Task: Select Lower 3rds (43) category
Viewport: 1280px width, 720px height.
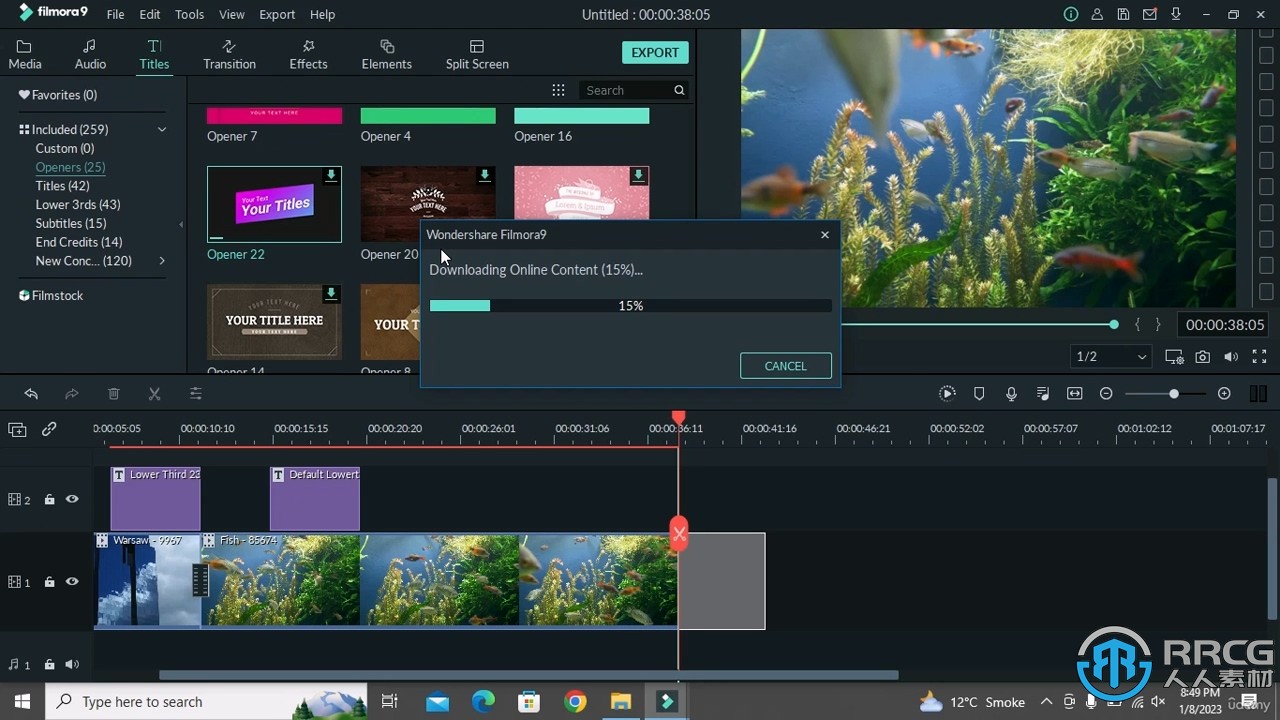Action: [78, 205]
